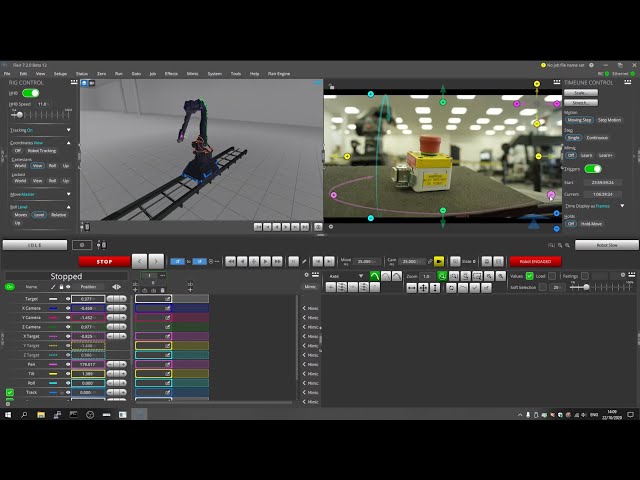640x480 pixels.
Task: Open the Zero menu
Action: [101, 74]
